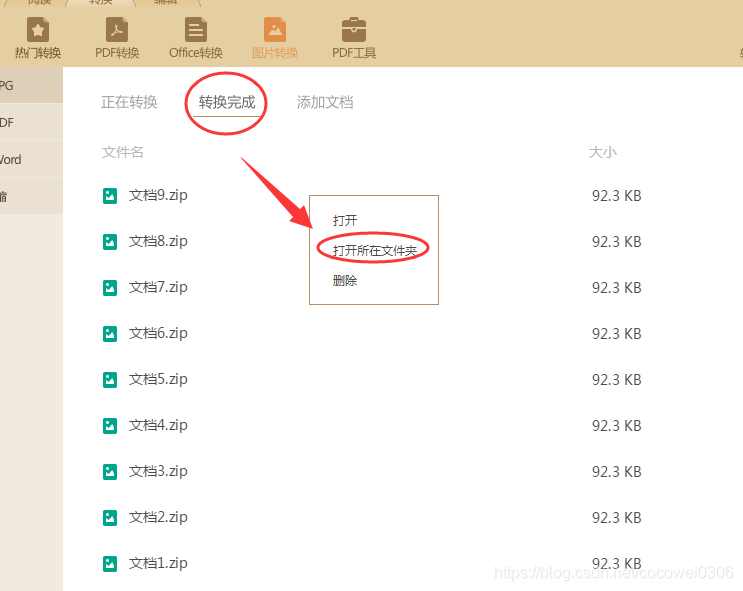
Task: Choose 删除 in the context menu
Action: pos(345,281)
